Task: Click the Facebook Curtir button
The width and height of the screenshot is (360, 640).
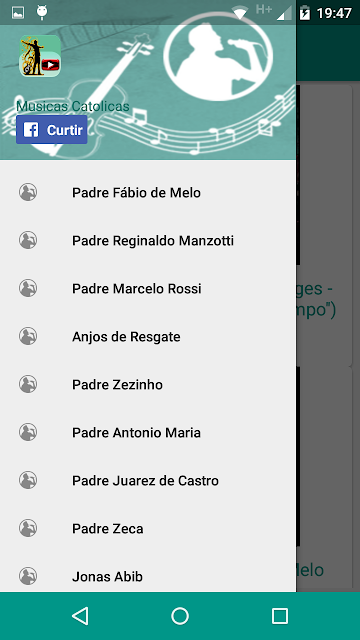Action: 52,130
